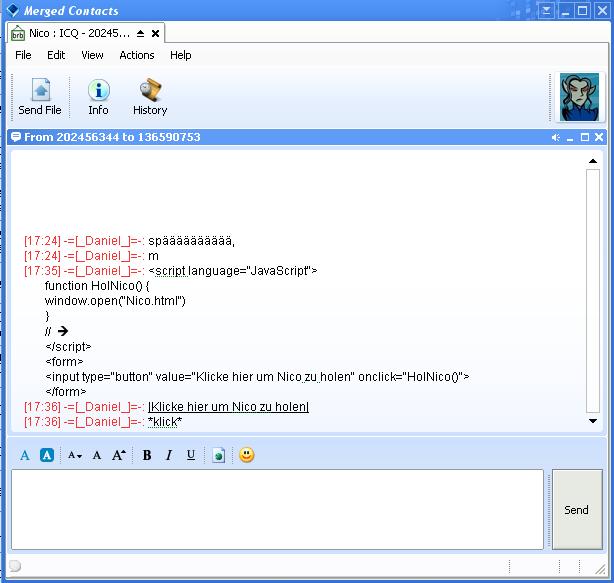Click the eject arrow on the Nico tab

click(x=141, y=34)
